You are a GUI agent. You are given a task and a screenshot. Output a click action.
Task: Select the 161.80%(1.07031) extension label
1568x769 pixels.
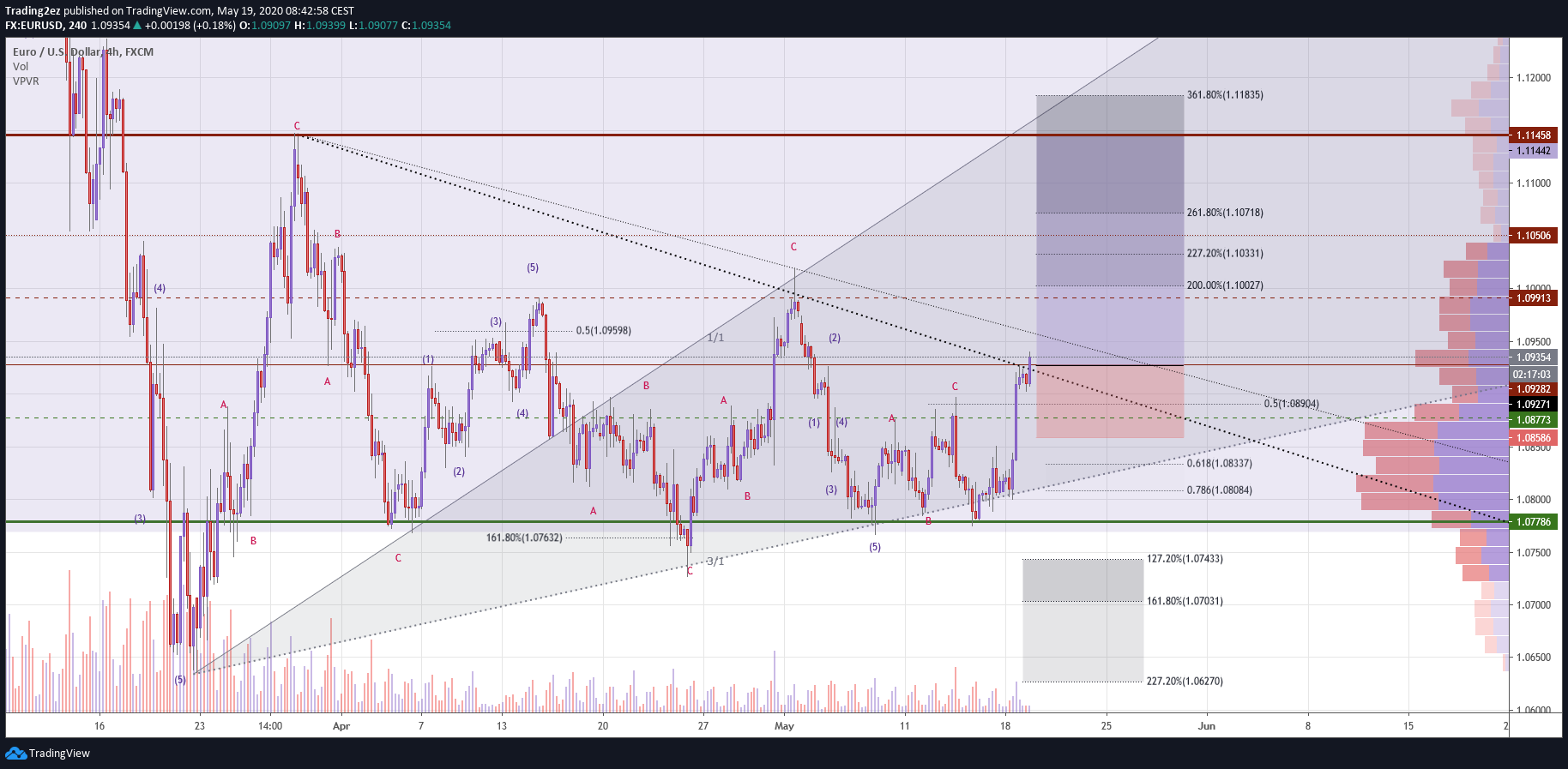[x=1185, y=602]
